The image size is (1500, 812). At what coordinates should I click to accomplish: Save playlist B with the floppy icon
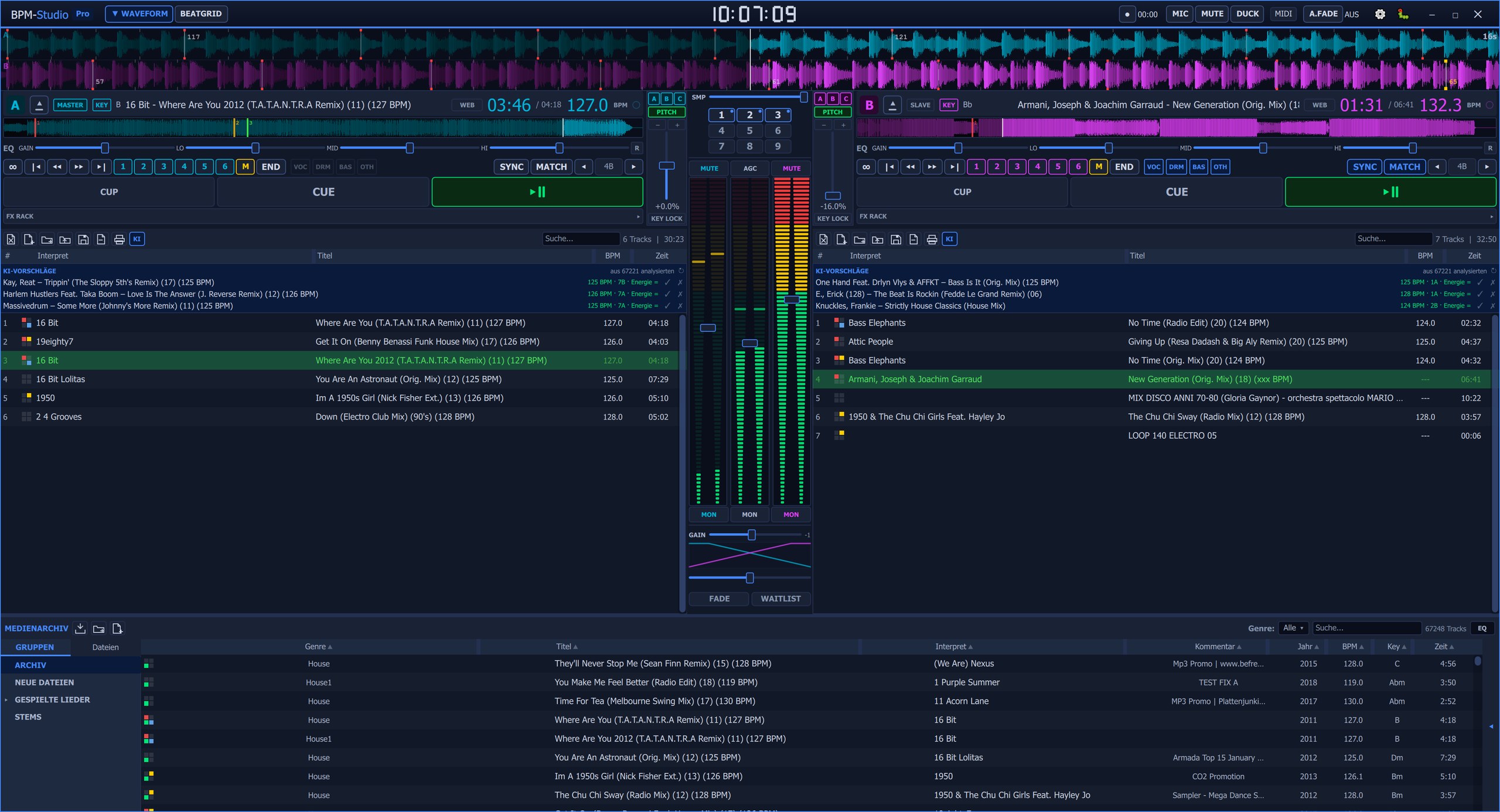[896, 239]
